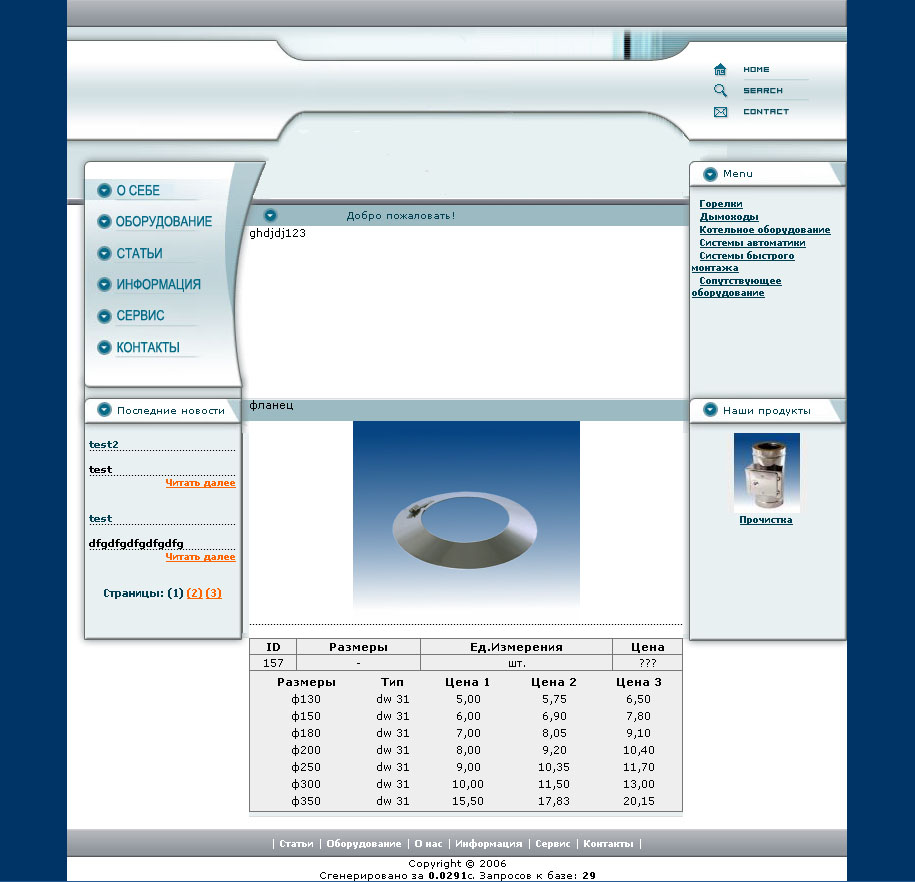
Task: Click Читать далее under dfgdfgdfgdfgdfg
Action: 200,557
